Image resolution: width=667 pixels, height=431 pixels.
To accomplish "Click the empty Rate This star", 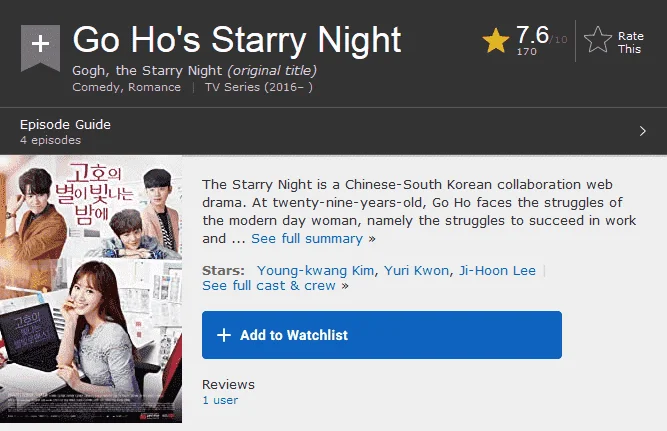I will [x=598, y=40].
